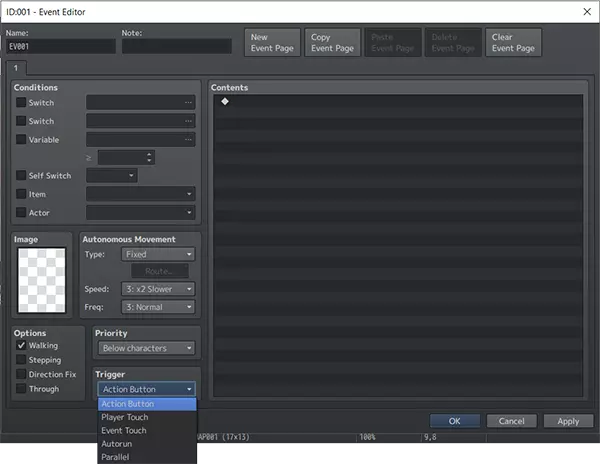This screenshot has width=600, height=464.
Task: Click the event Image preview box
Action: pos(42,280)
